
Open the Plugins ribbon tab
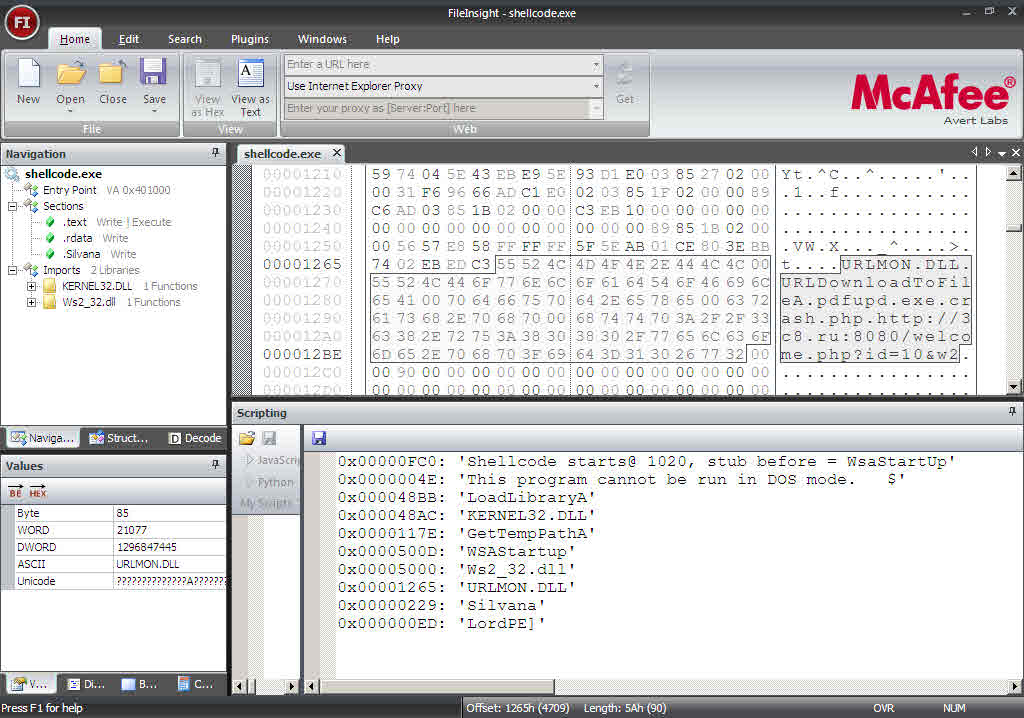(x=249, y=39)
